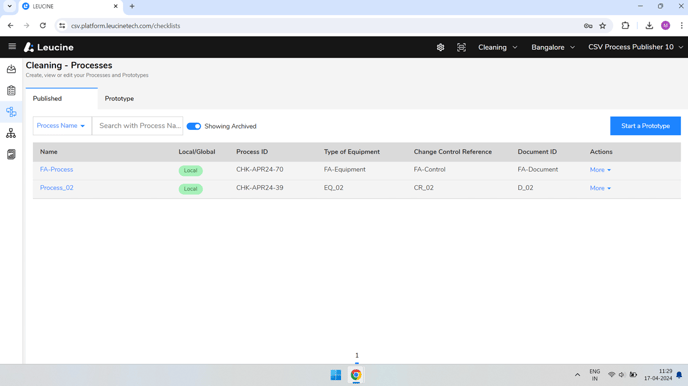Select Process ID CHK-APR24-70

260,169
